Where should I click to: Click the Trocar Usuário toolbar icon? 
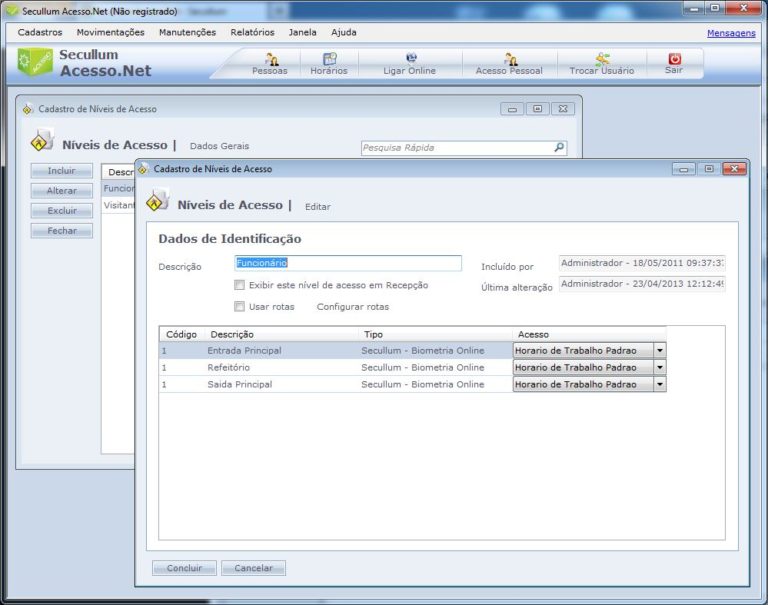click(601, 63)
